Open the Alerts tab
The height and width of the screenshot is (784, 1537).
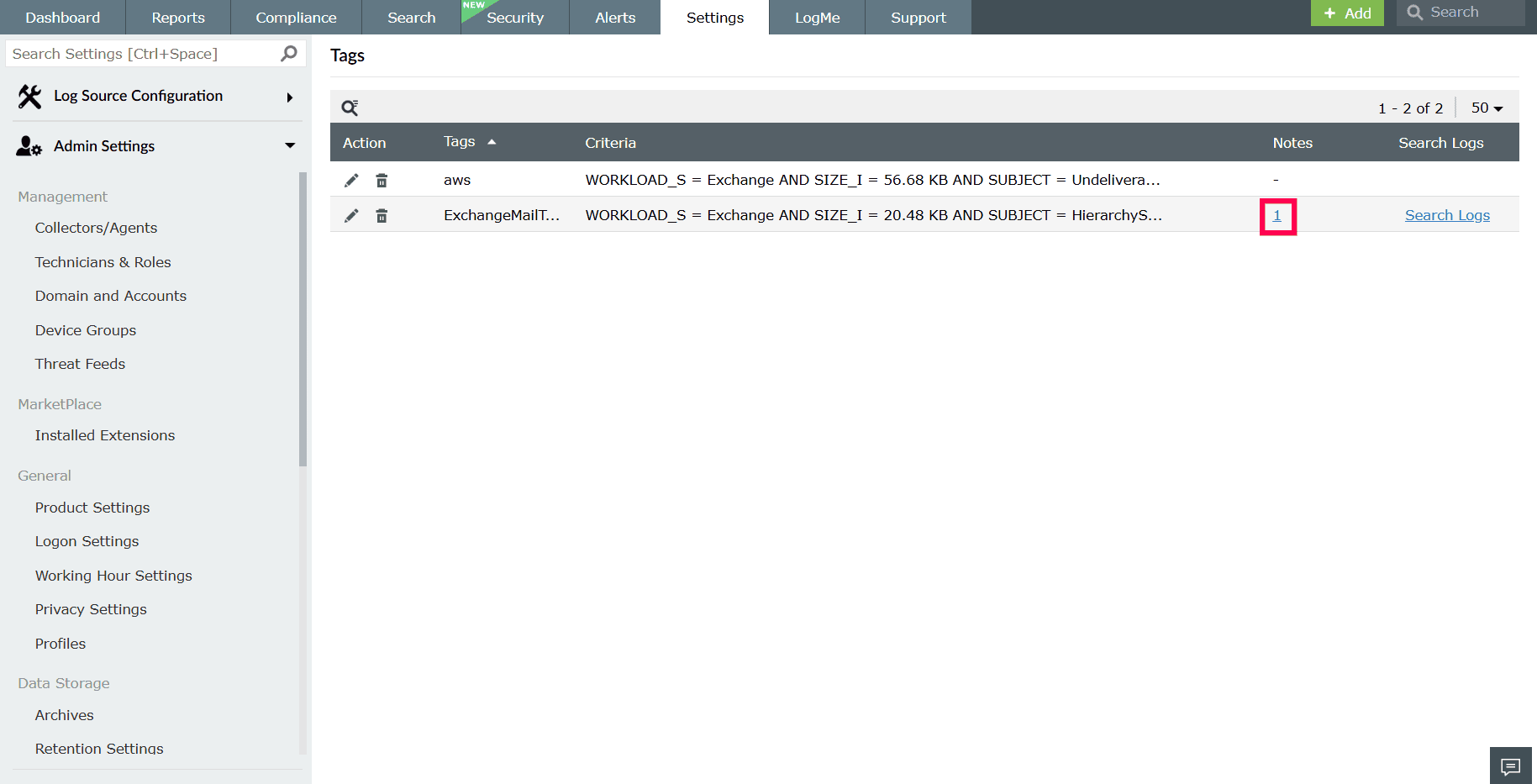[615, 18]
